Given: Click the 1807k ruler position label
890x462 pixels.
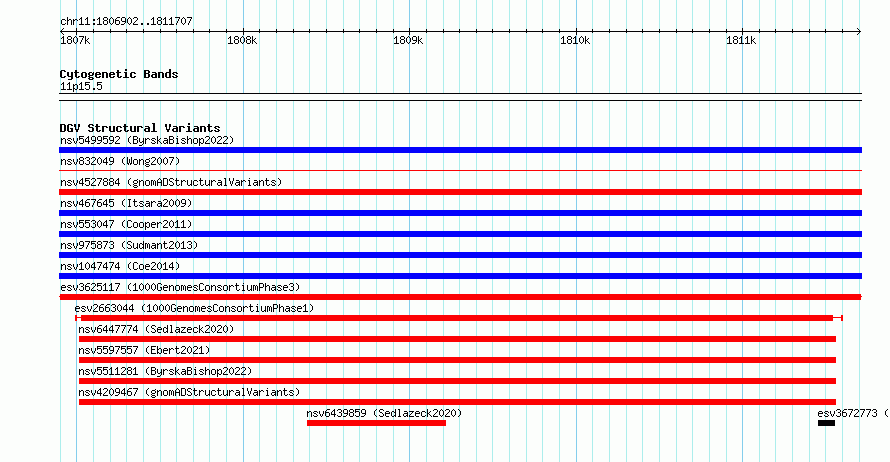Looking at the screenshot, I should (75, 40).
